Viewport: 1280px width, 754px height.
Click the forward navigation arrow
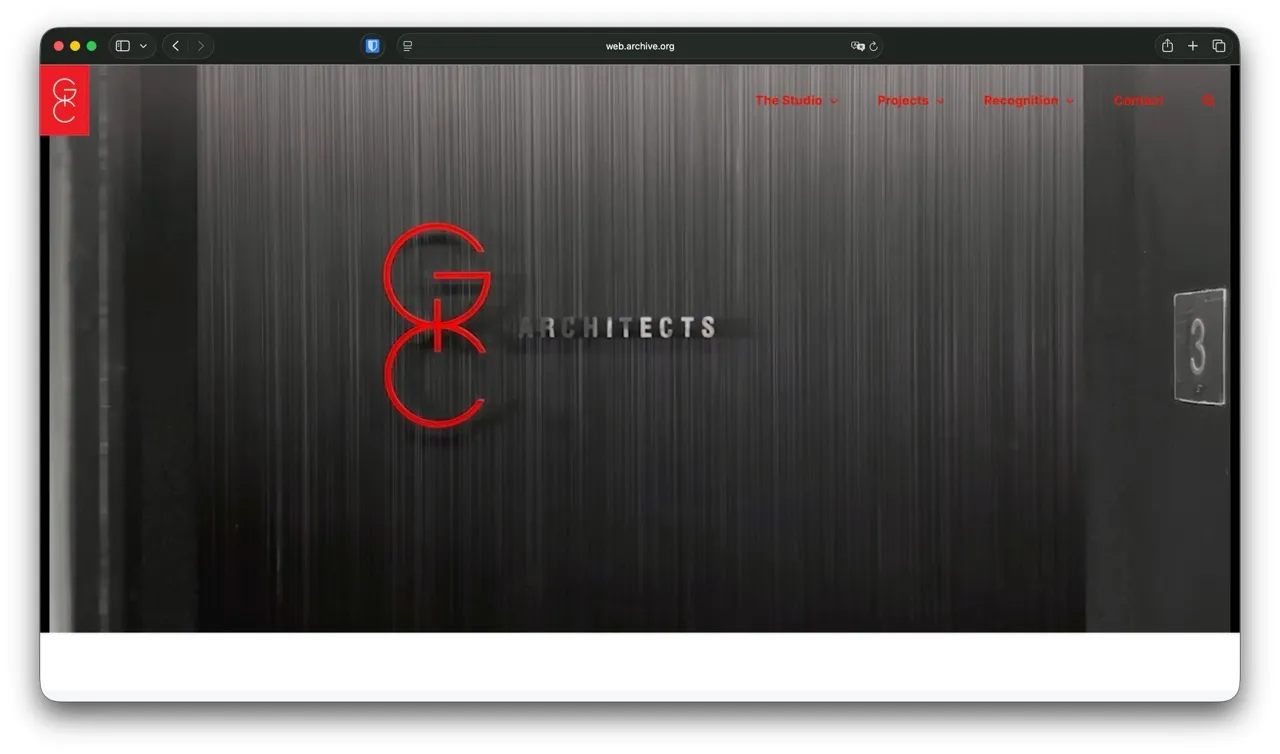click(201, 45)
